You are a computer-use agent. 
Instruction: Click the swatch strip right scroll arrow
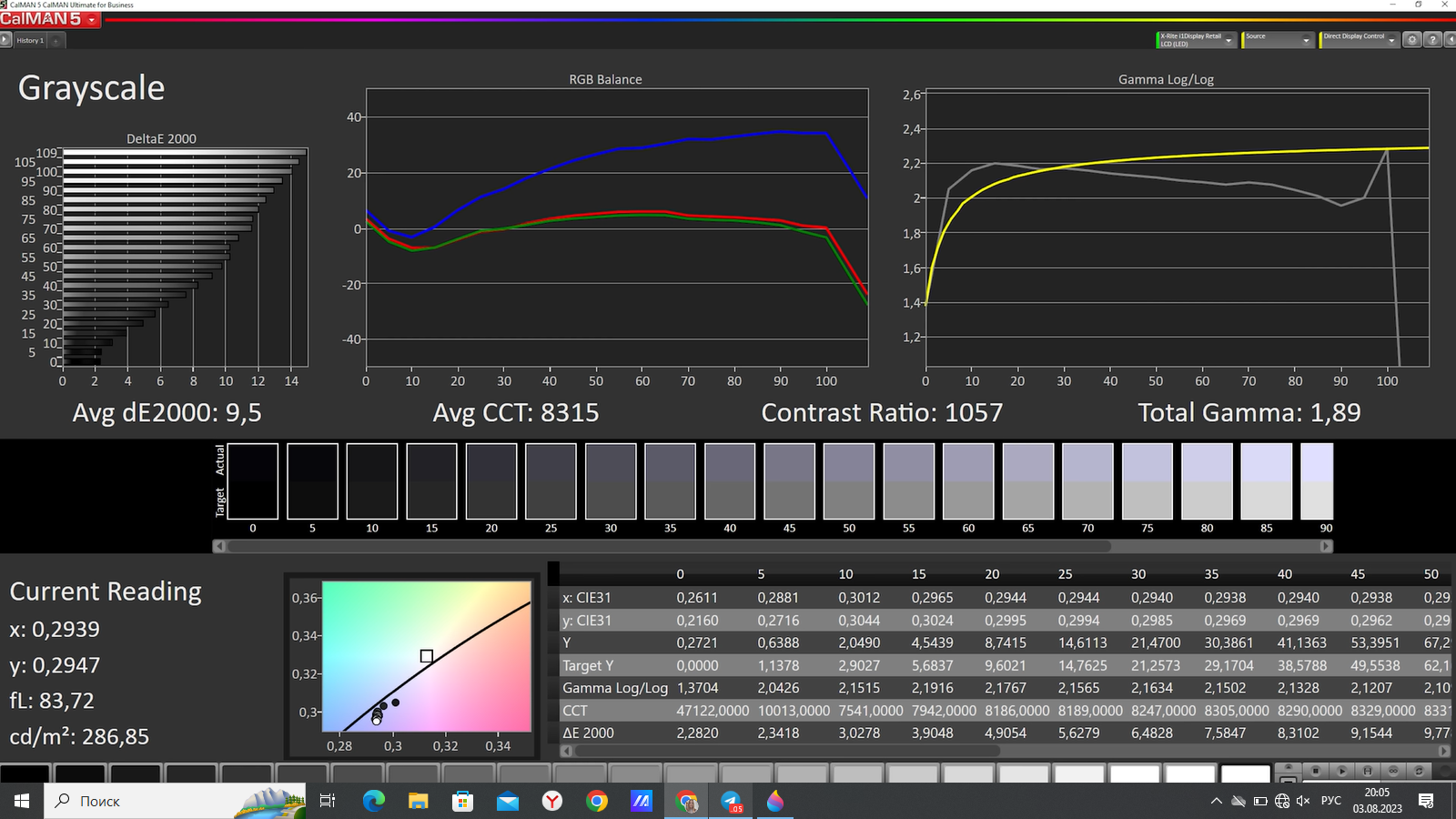click(1327, 546)
